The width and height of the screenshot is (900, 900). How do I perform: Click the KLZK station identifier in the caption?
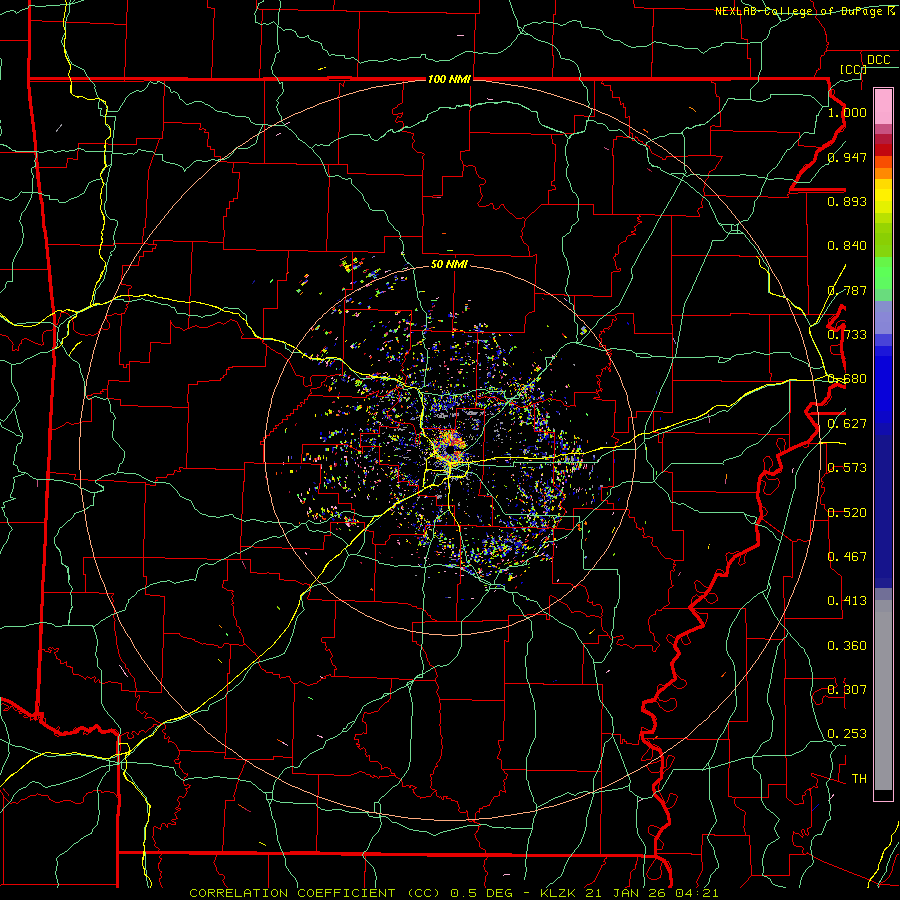point(559,893)
